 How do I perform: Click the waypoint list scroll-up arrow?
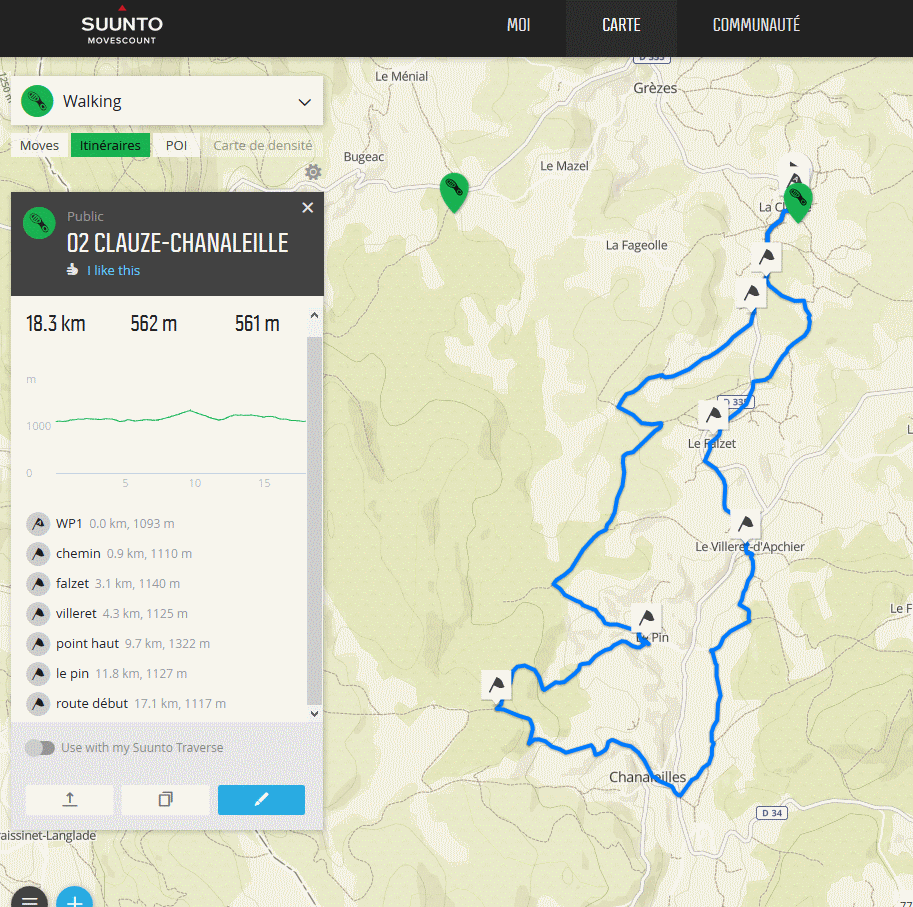click(314, 315)
